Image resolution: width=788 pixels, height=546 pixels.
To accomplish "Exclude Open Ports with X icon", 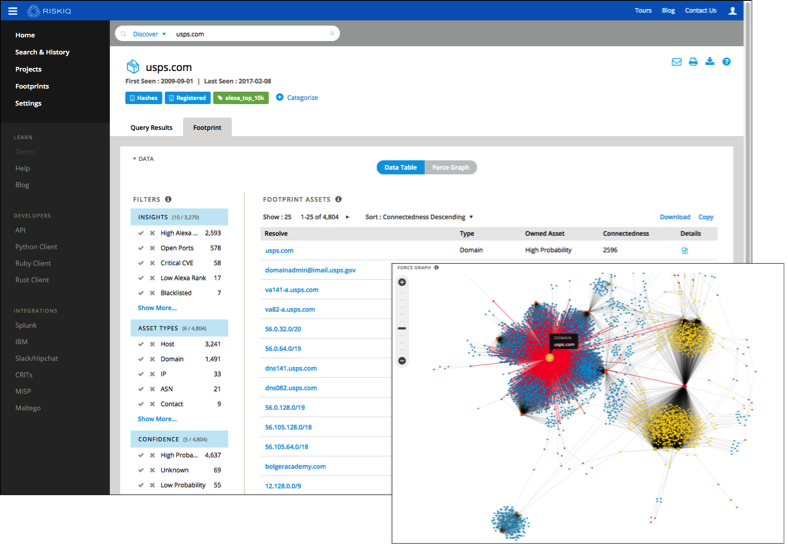I will point(152,248).
